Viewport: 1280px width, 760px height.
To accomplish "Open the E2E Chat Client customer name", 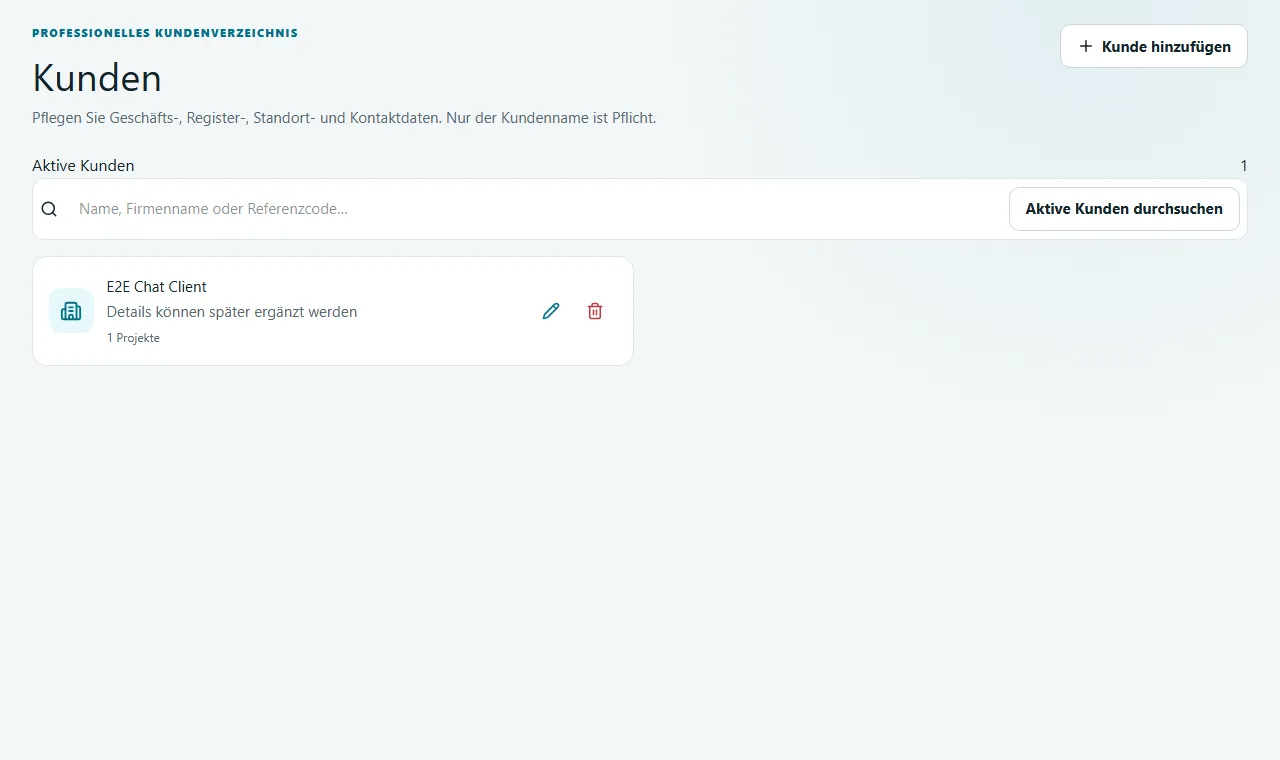I will (157, 287).
